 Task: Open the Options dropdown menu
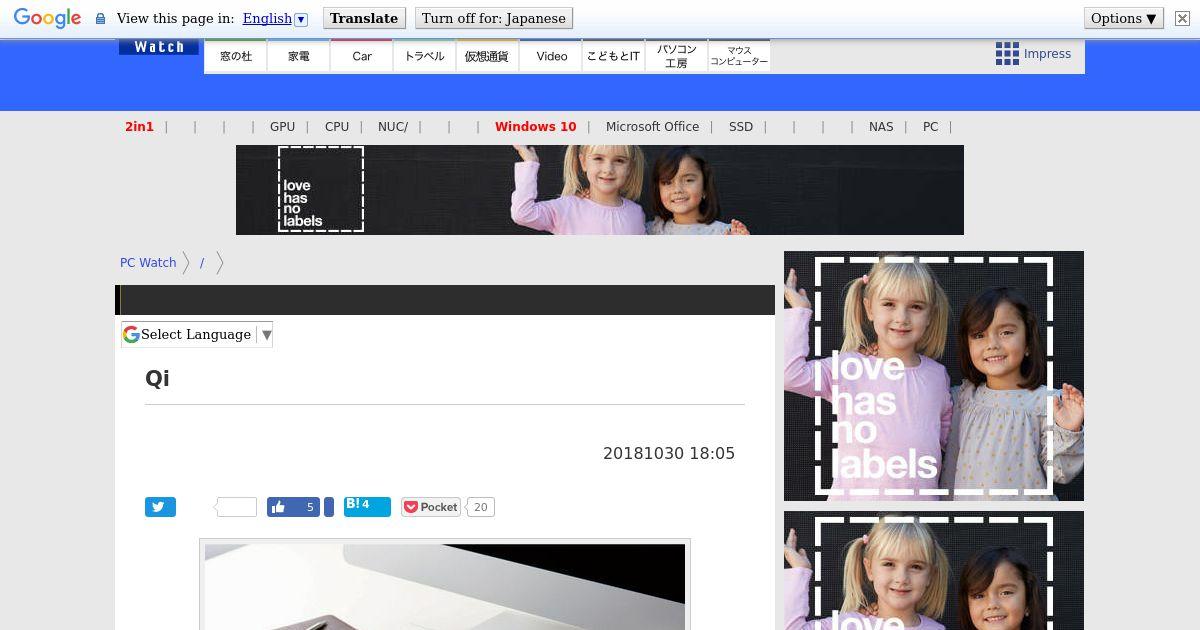1124,18
